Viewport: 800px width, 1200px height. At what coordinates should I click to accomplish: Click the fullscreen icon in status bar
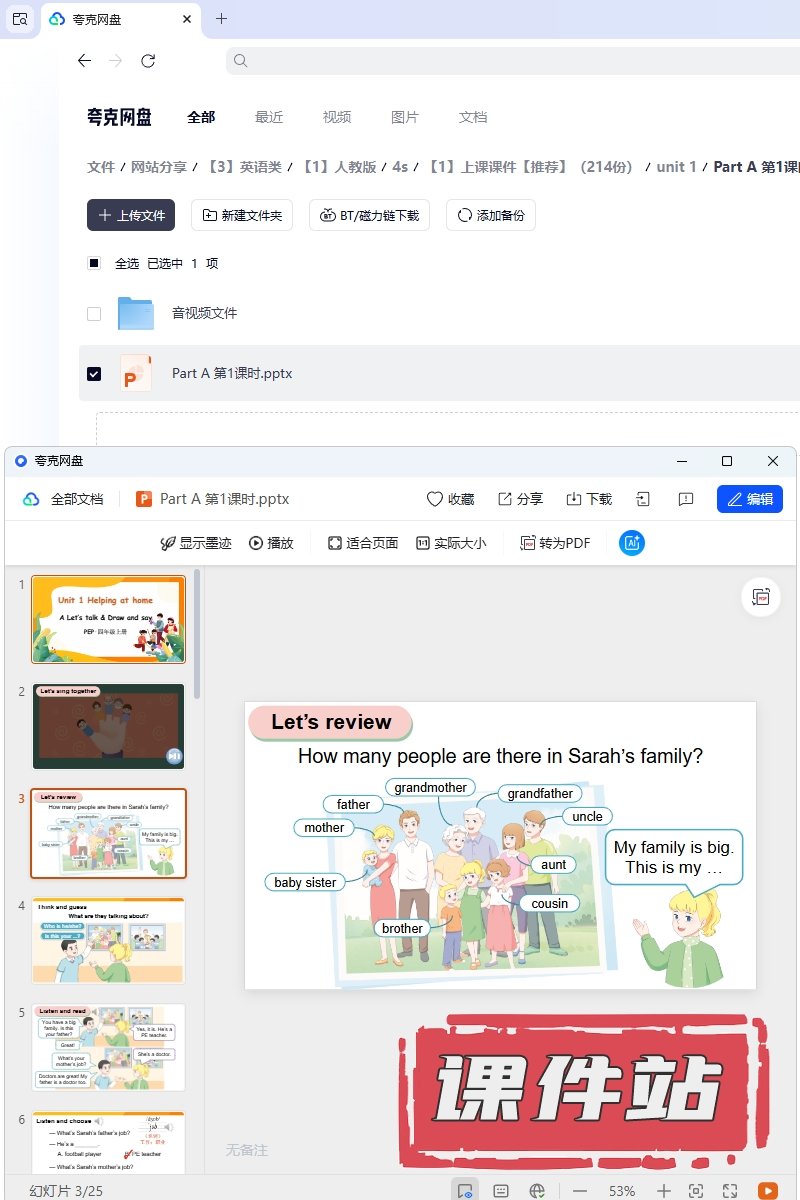click(730, 1190)
